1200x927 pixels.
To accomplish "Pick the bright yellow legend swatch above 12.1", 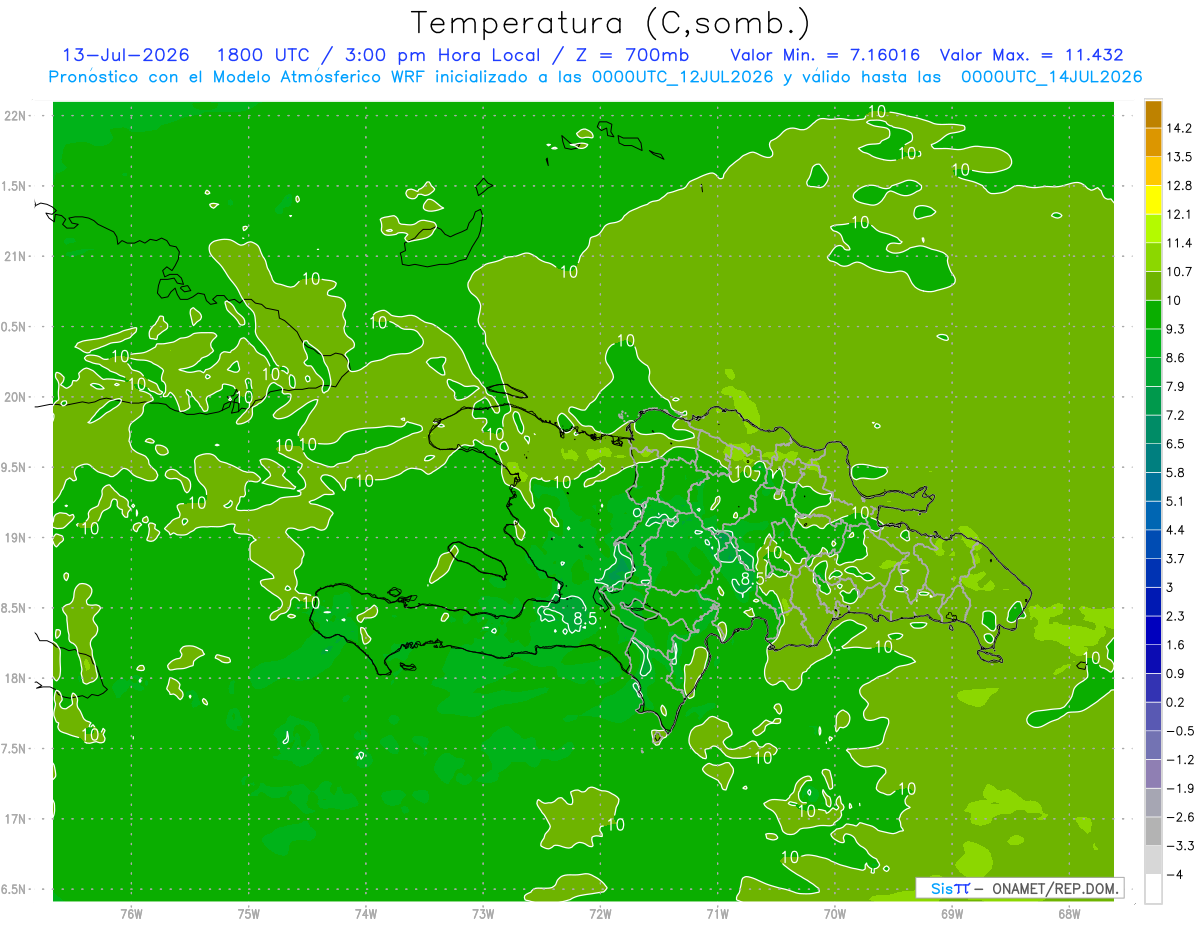I will click(1153, 199).
